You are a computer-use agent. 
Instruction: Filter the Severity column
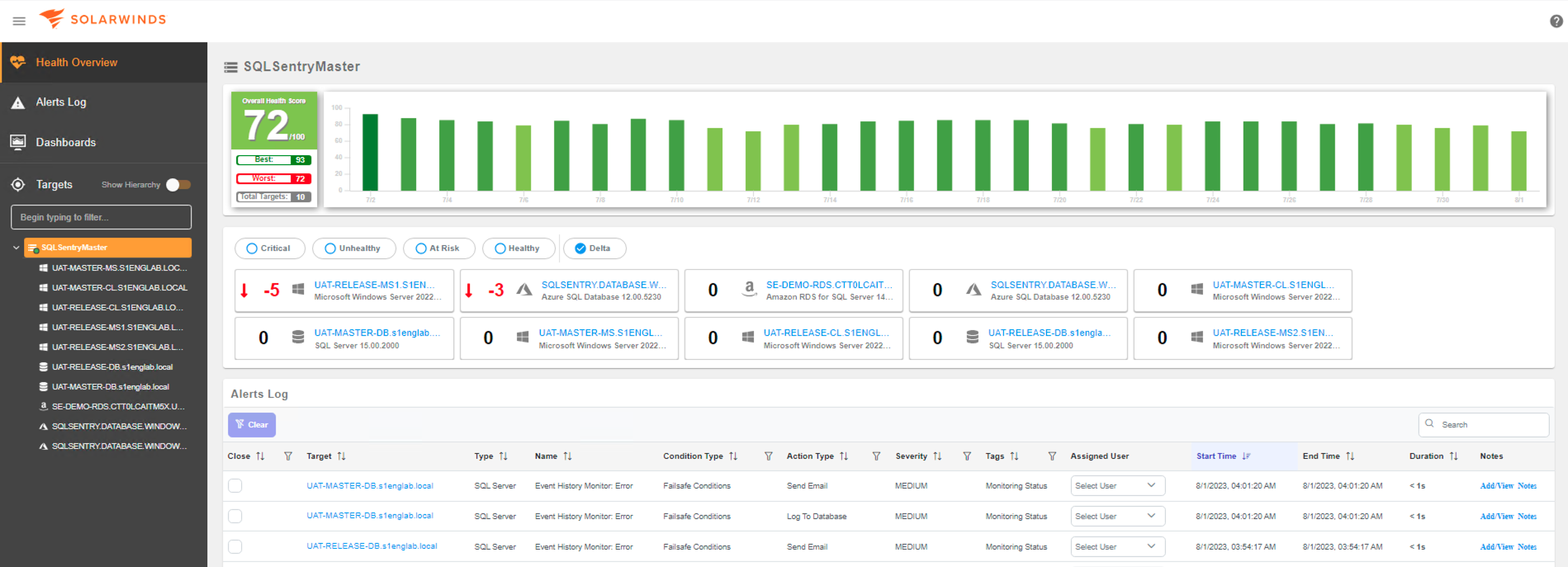(x=967, y=456)
